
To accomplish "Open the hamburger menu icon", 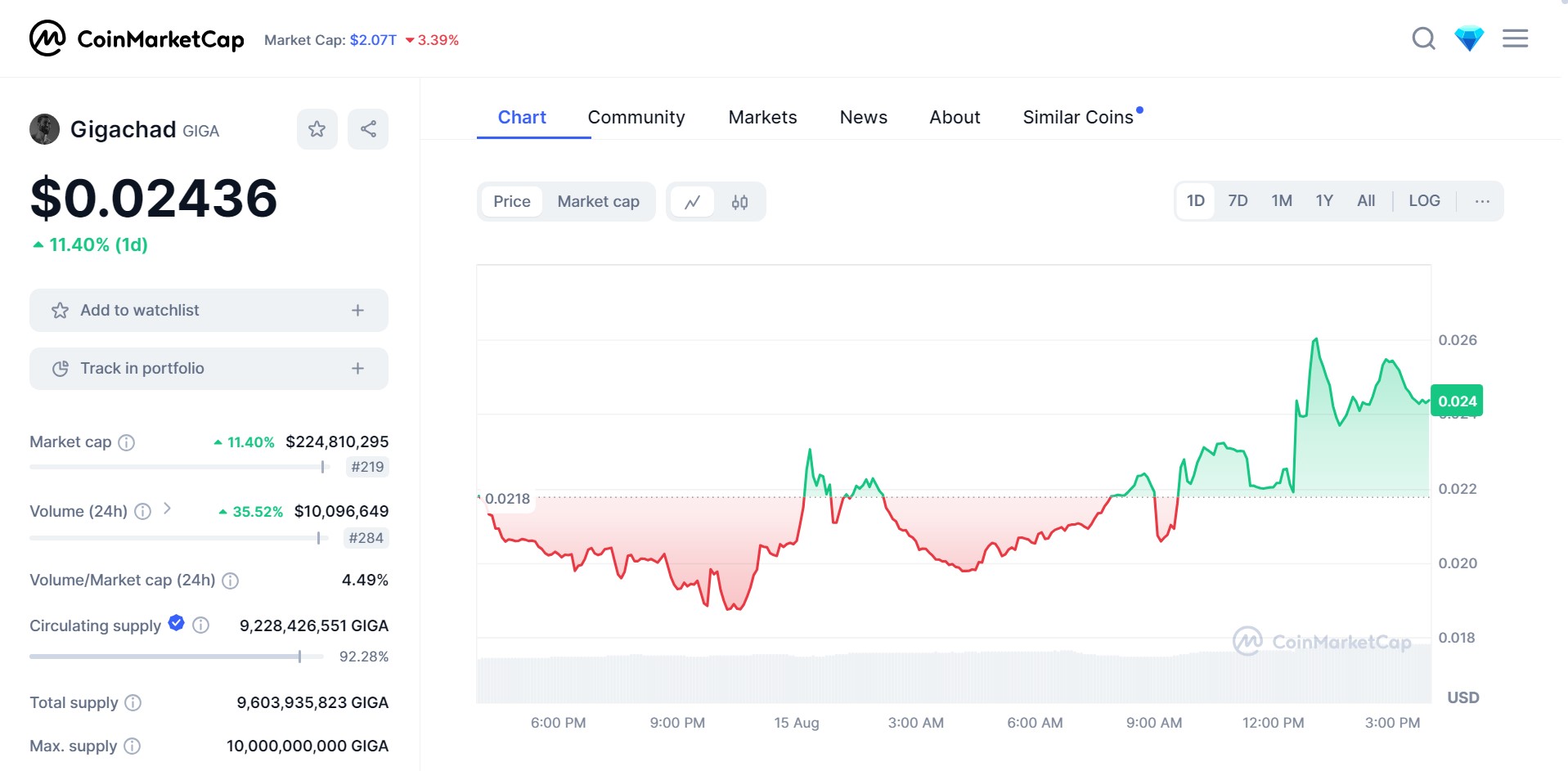I will pyautogui.click(x=1515, y=38).
